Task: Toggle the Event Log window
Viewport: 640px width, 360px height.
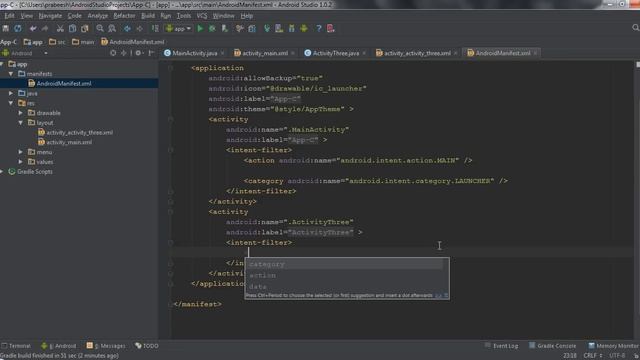Action: pos(501,346)
